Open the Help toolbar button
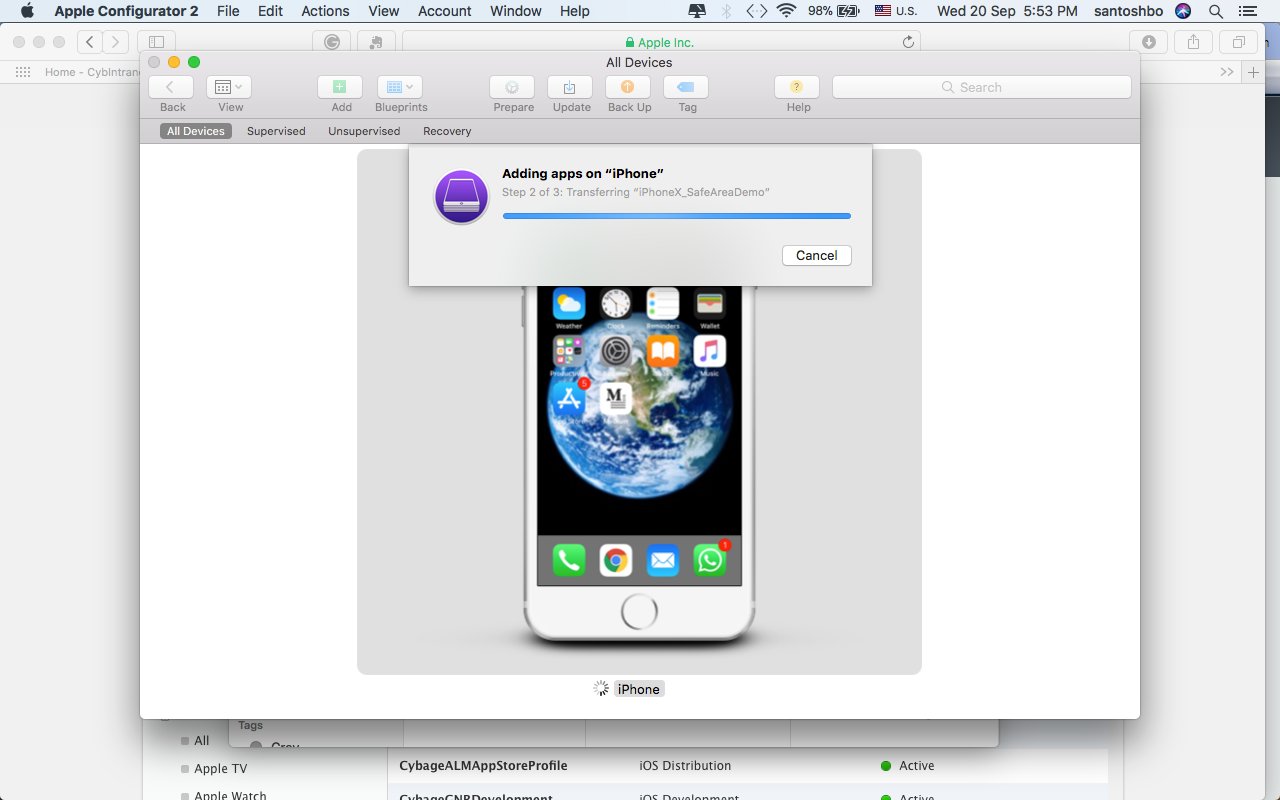The height and width of the screenshot is (800, 1280). pos(797,87)
